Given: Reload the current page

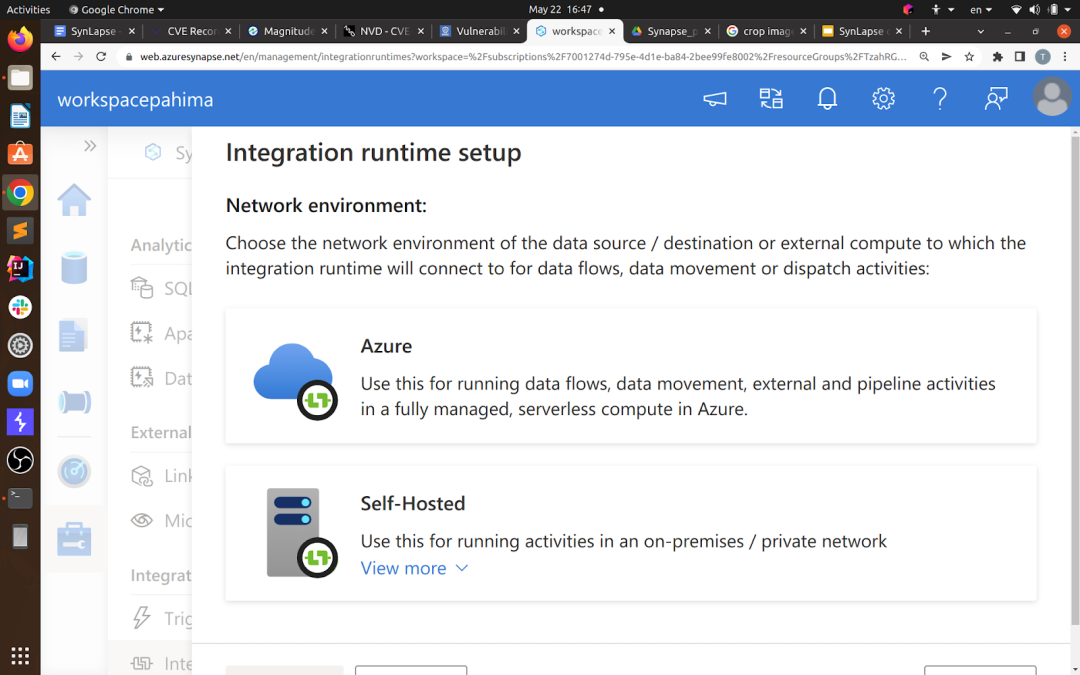Looking at the screenshot, I should pyautogui.click(x=101, y=56).
